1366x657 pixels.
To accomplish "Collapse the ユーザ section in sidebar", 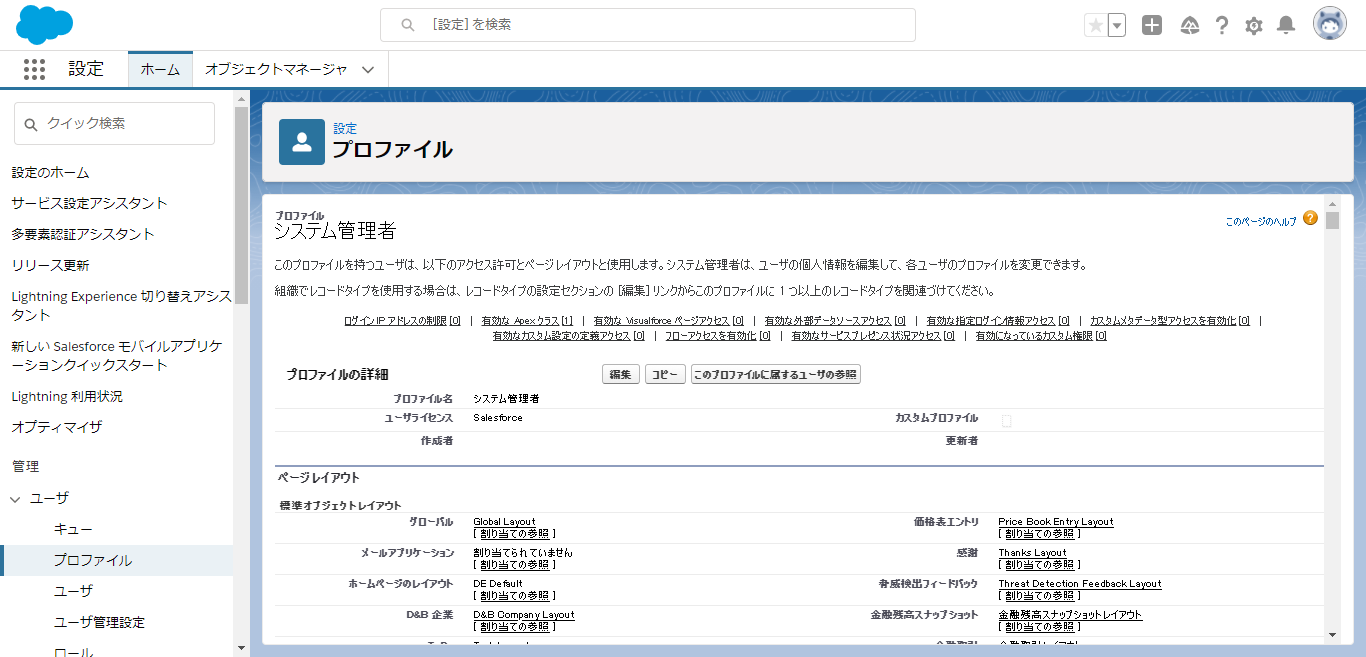I will [x=14, y=497].
